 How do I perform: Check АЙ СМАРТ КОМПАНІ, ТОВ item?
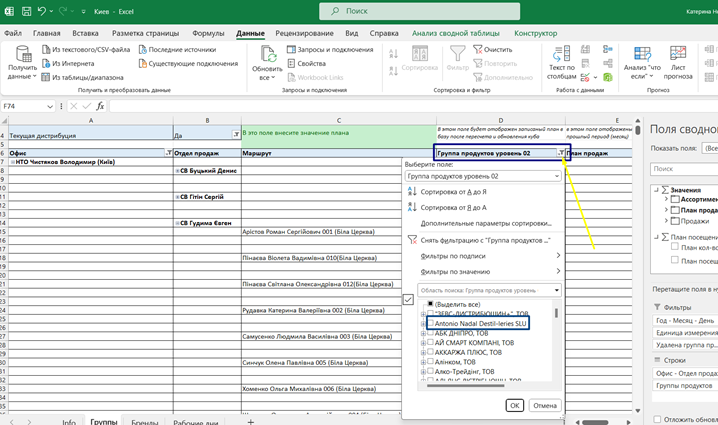430,342
